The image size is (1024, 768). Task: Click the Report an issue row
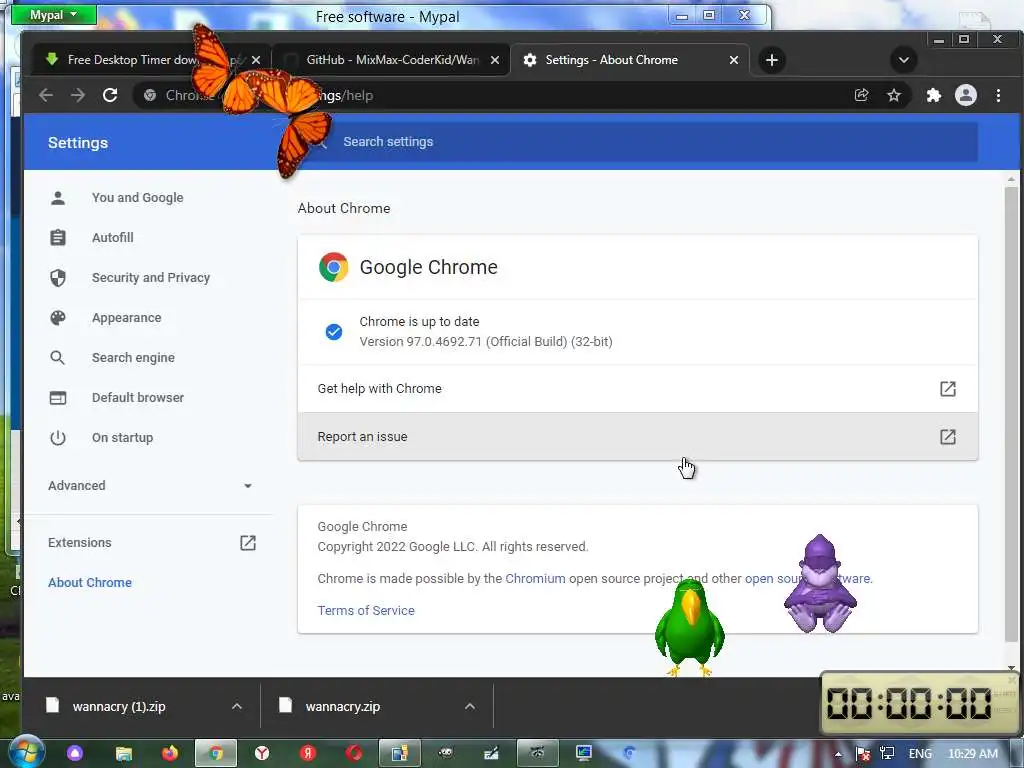click(x=638, y=436)
